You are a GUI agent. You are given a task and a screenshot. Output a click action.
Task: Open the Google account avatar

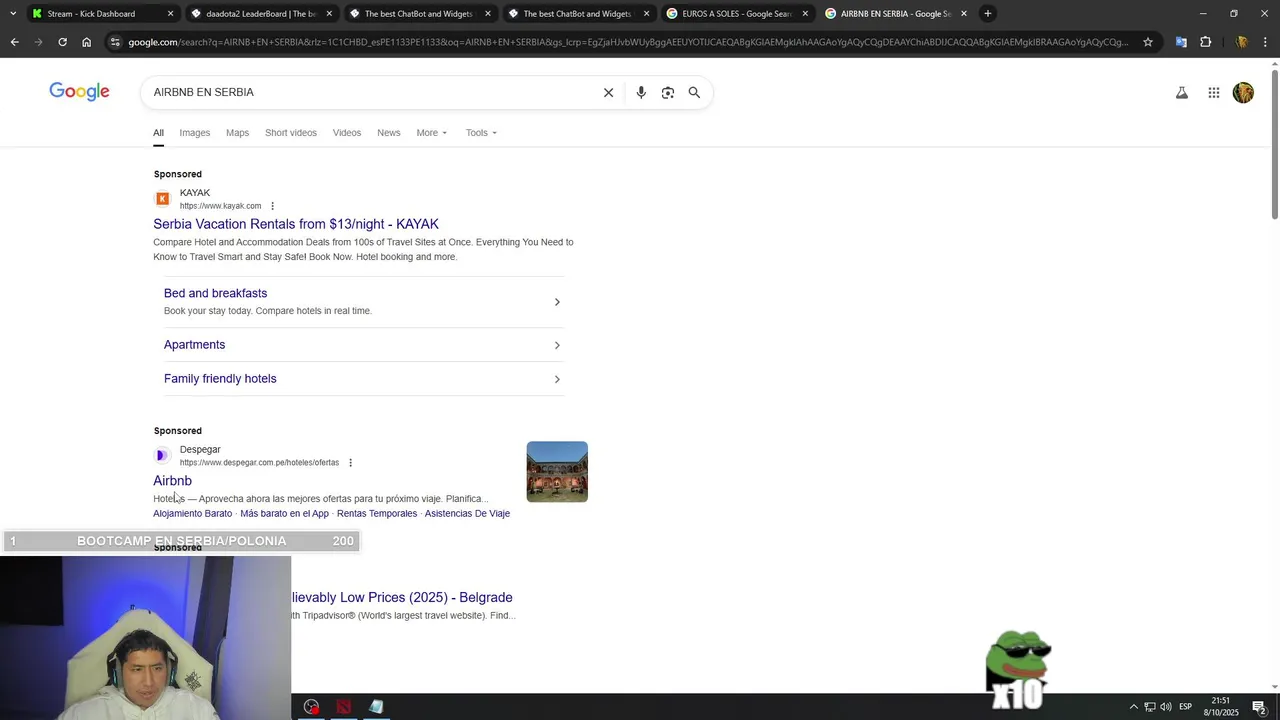point(1243,93)
